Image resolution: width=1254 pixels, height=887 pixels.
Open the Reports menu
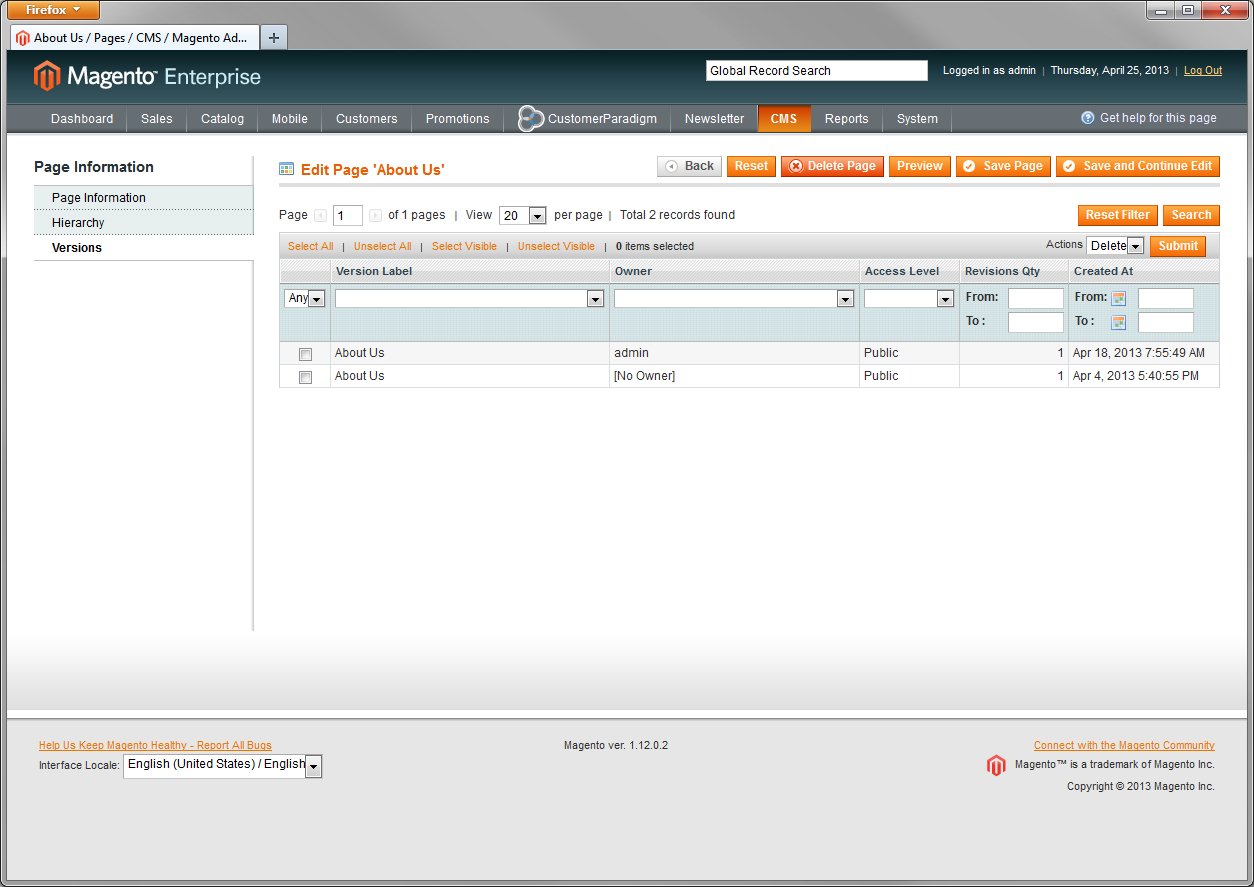click(x=847, y=118)
